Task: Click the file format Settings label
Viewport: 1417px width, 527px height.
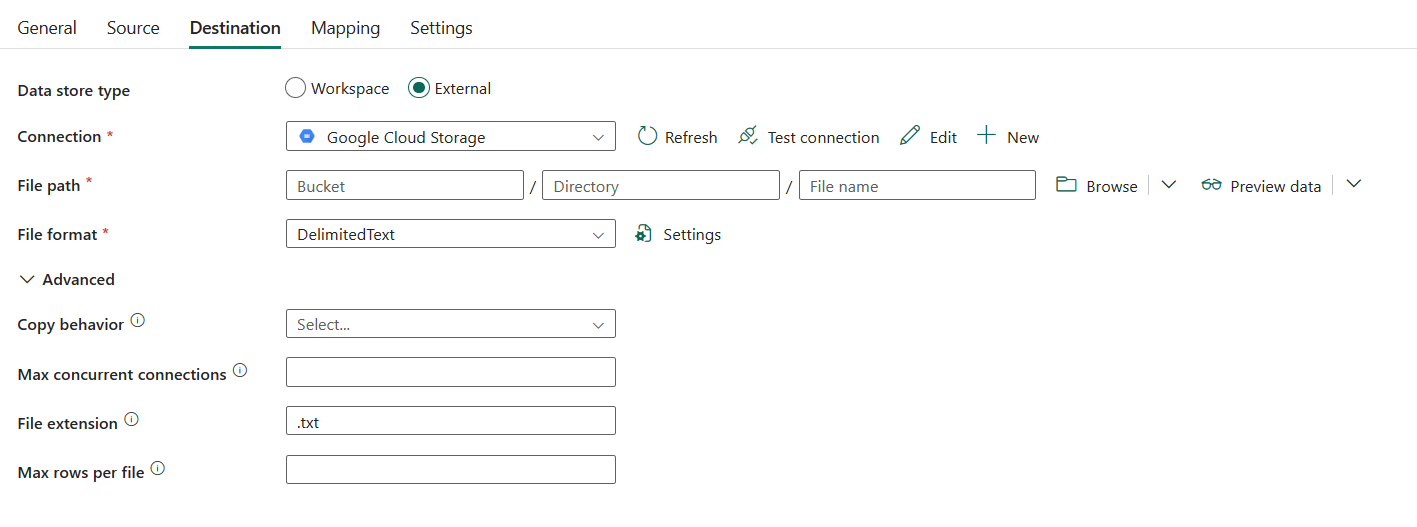Action: tap(692, 235)
